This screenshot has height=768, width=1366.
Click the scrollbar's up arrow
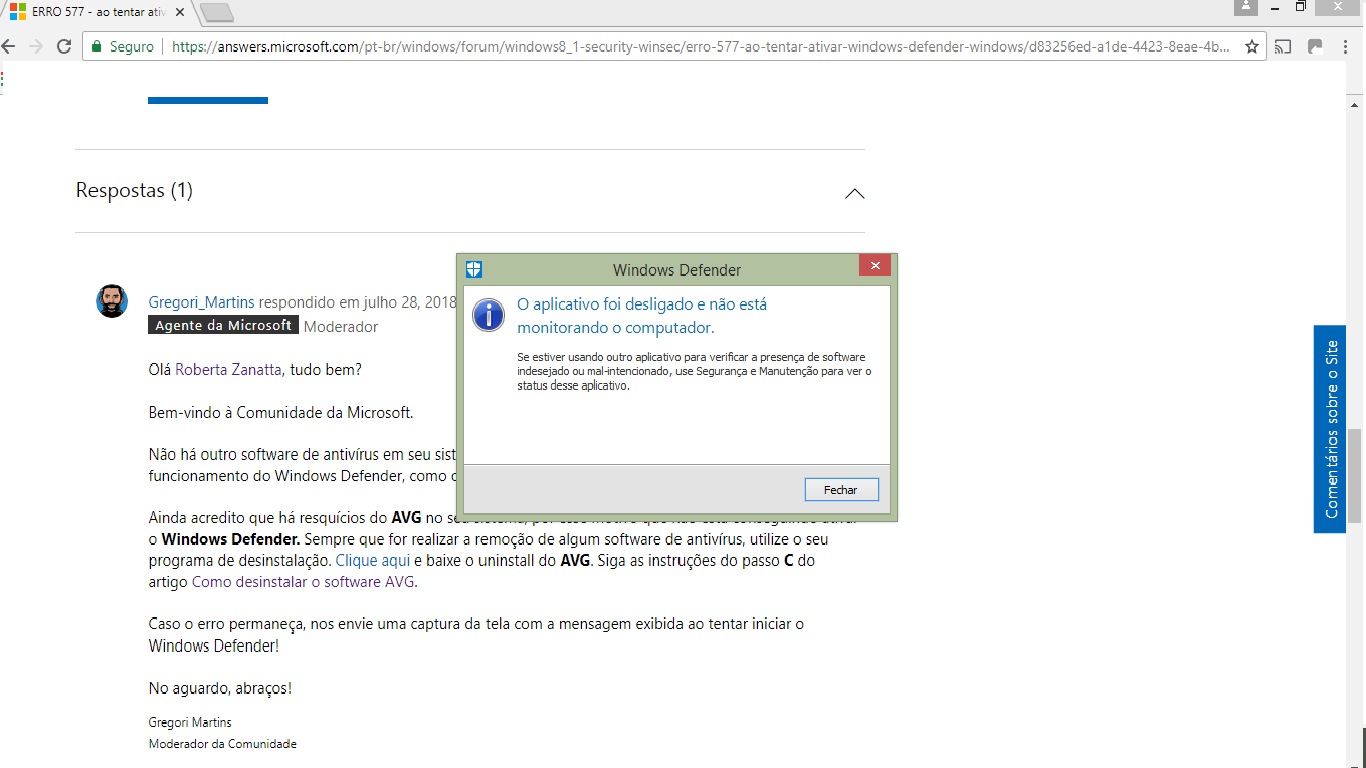point(1355,103)
